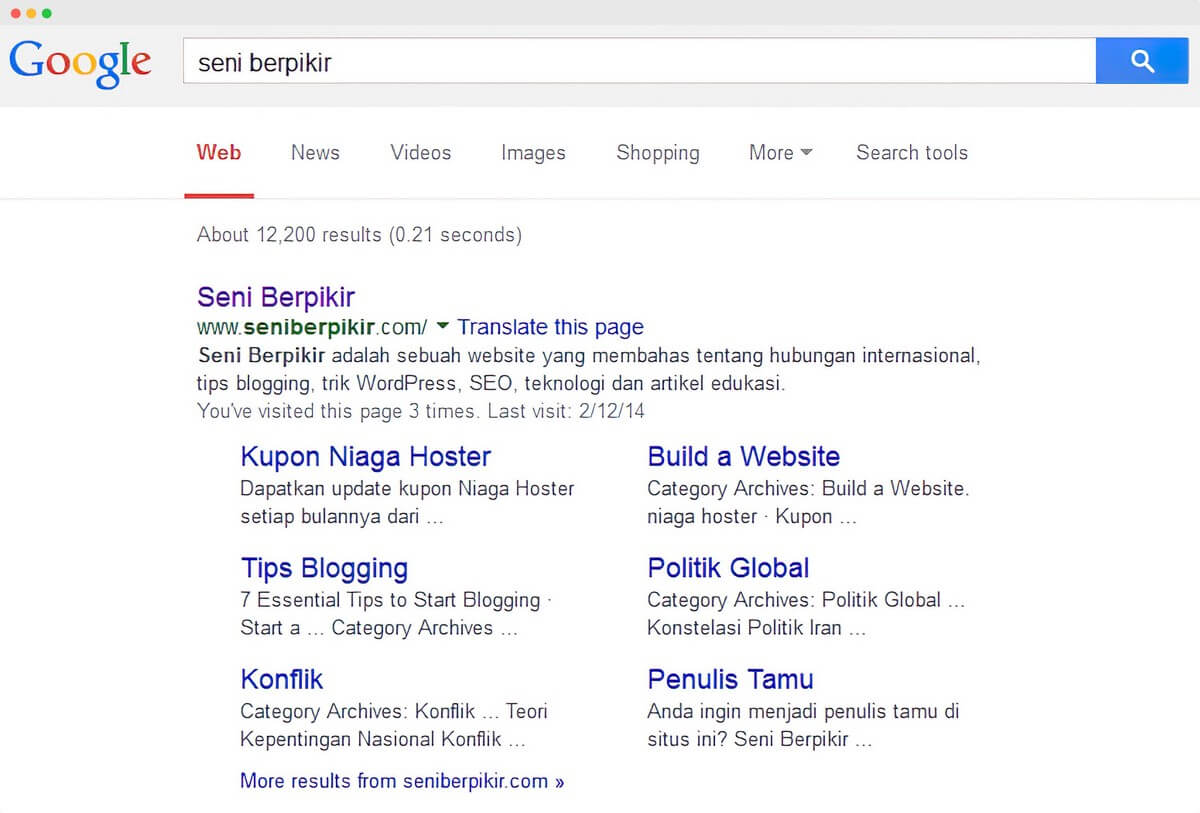Click More results from seniberpikir.com
Screen dimensions: 1200x813
(402, 781)
